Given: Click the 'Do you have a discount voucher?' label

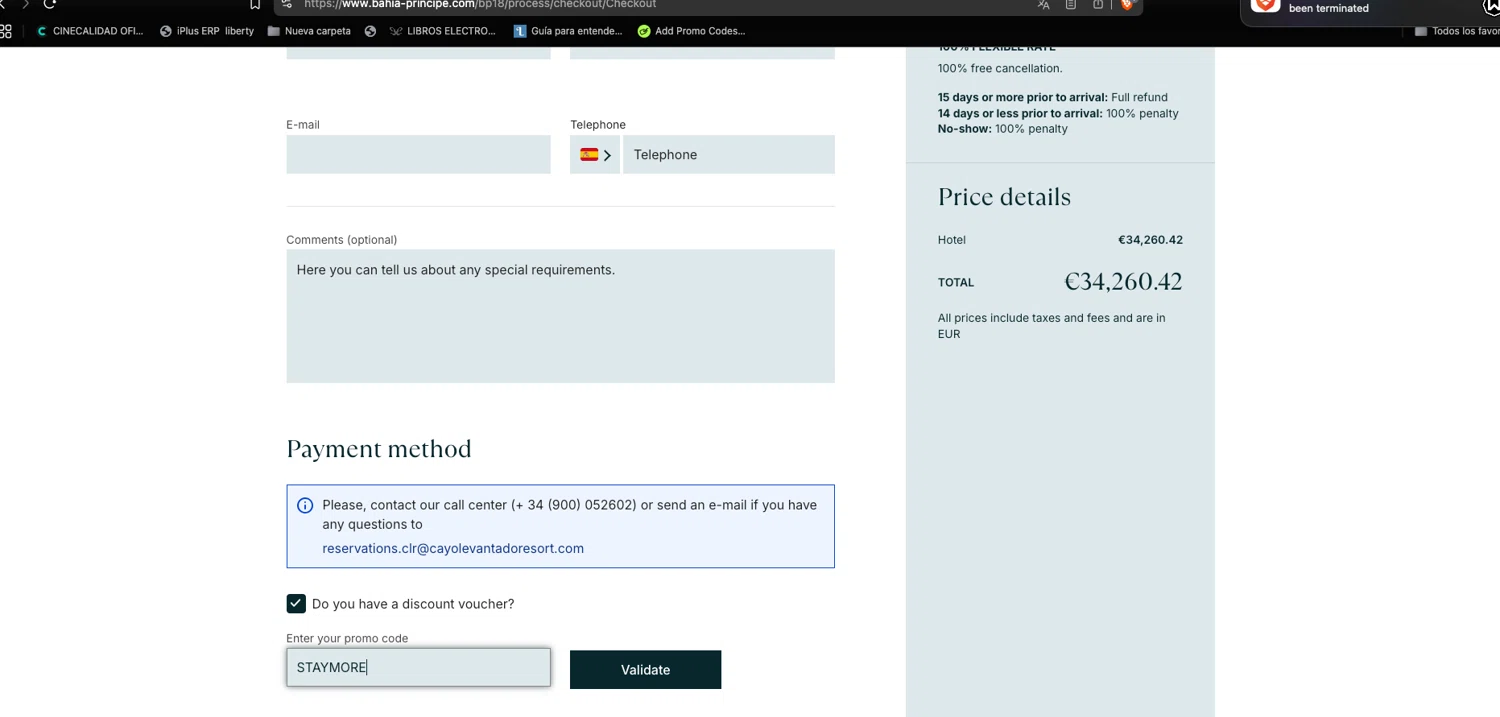Looking at the screenshot, I should pyautogui.click(x=413, y=604).
